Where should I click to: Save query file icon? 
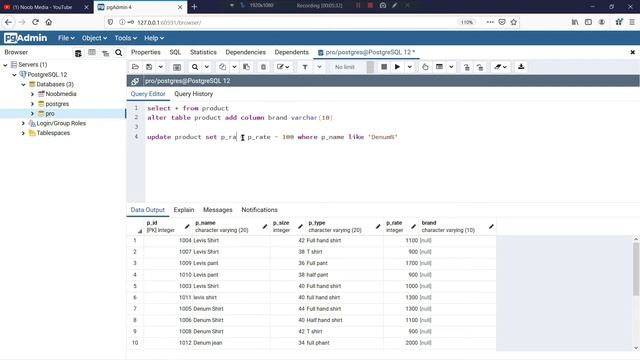(x=149, y=67)
